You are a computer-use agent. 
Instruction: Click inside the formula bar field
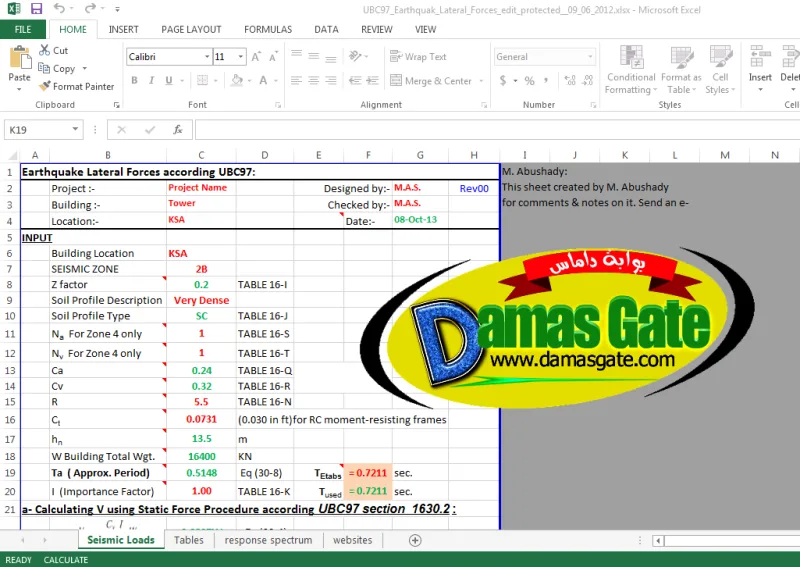tap(497, 130)
